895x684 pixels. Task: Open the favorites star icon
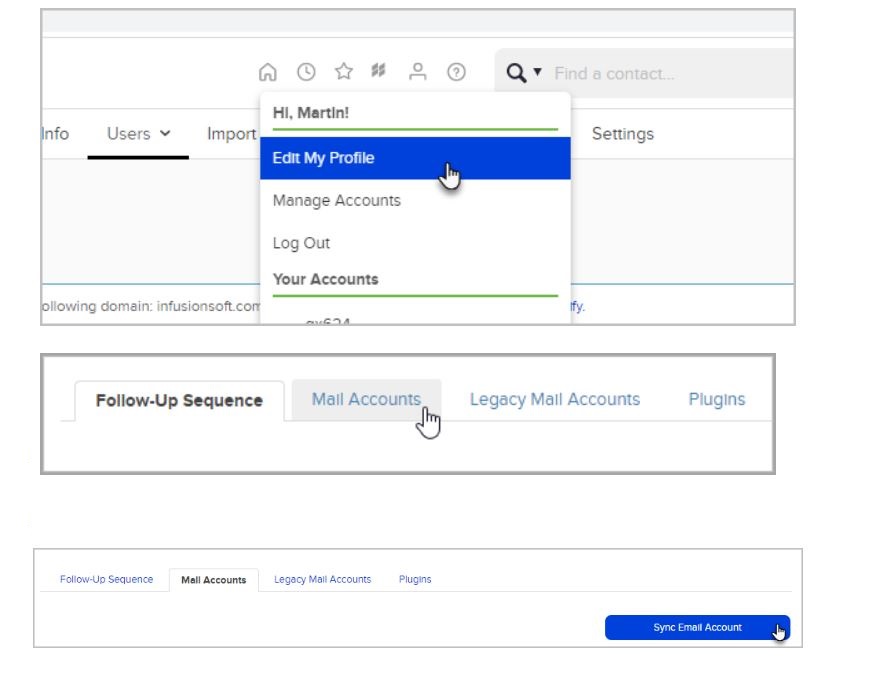344,71
